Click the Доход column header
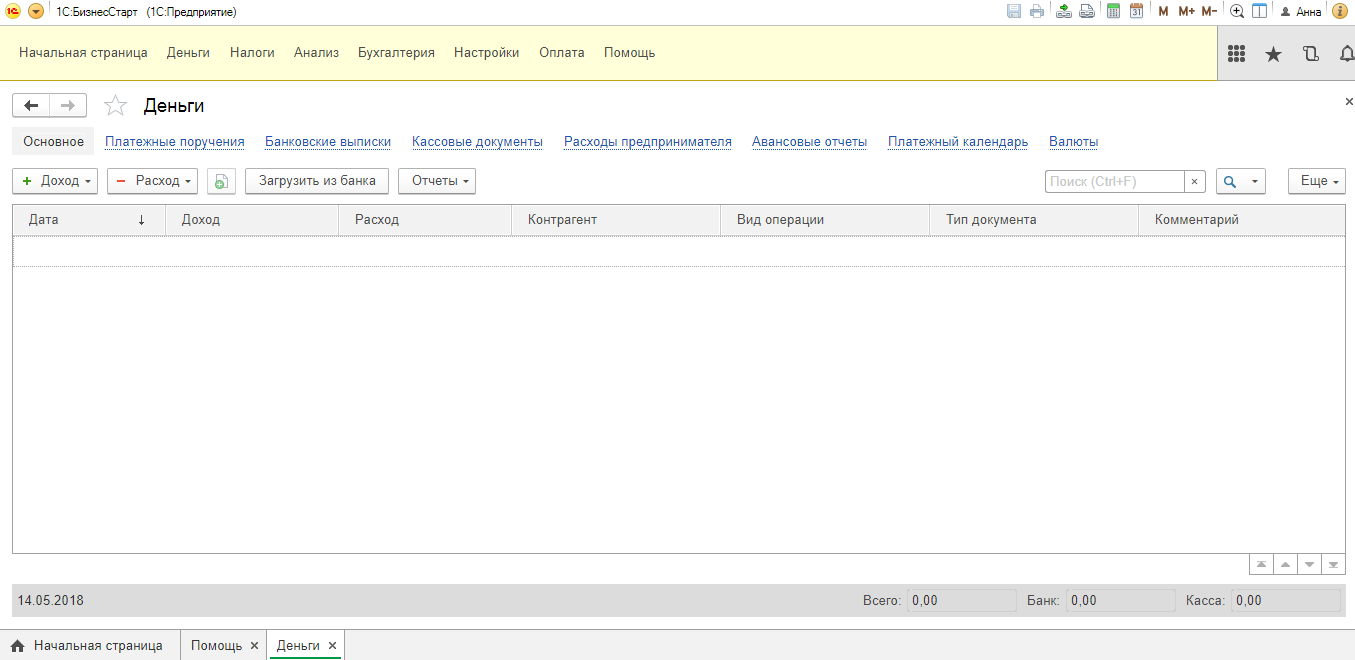This screenshot has width=1355, height=660. [252, 220]
